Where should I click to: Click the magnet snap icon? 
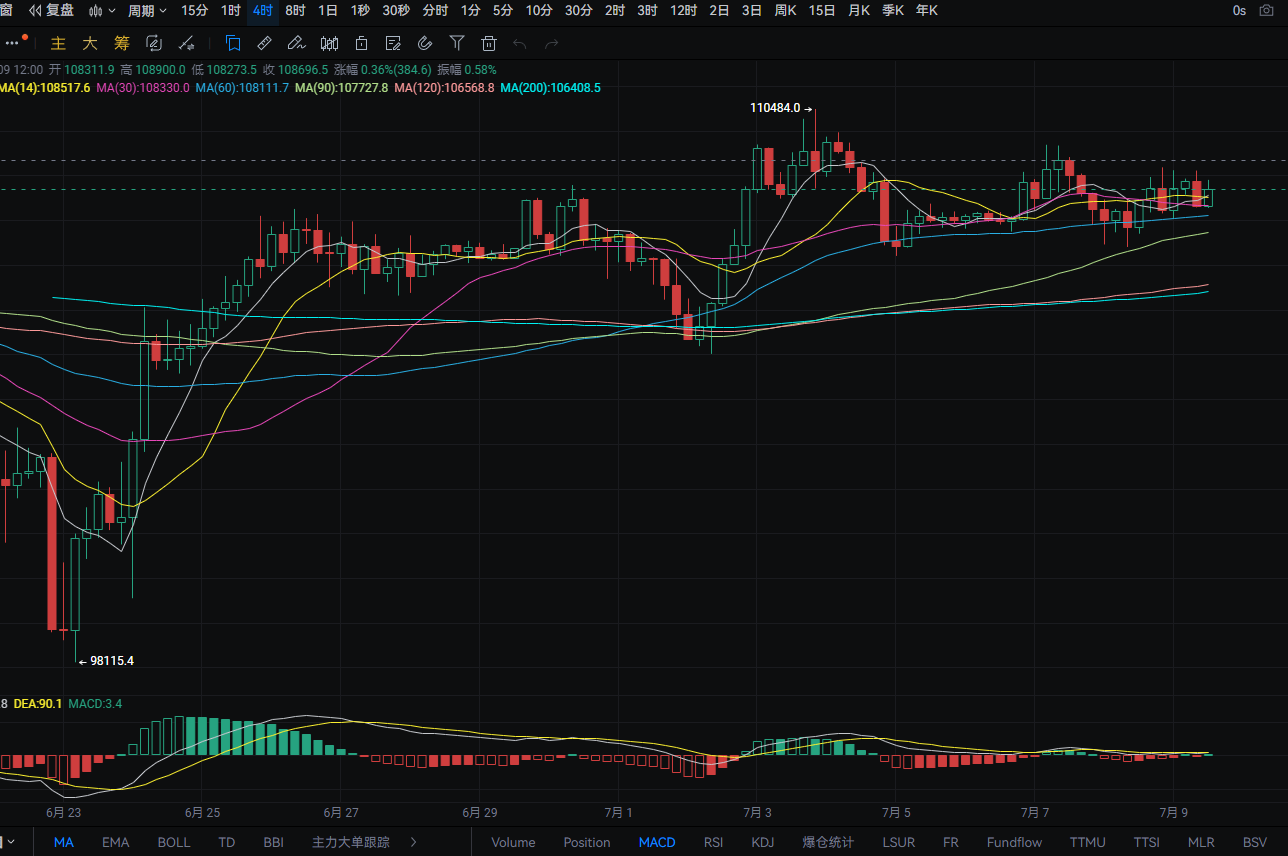pos(424,43)
